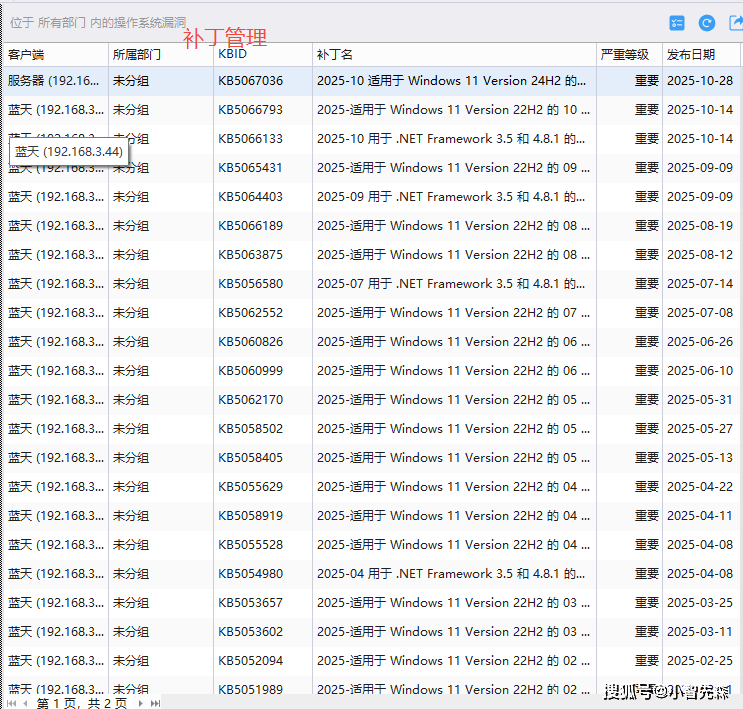Click the export share icon
743x709 pixels.
[735, 23]
